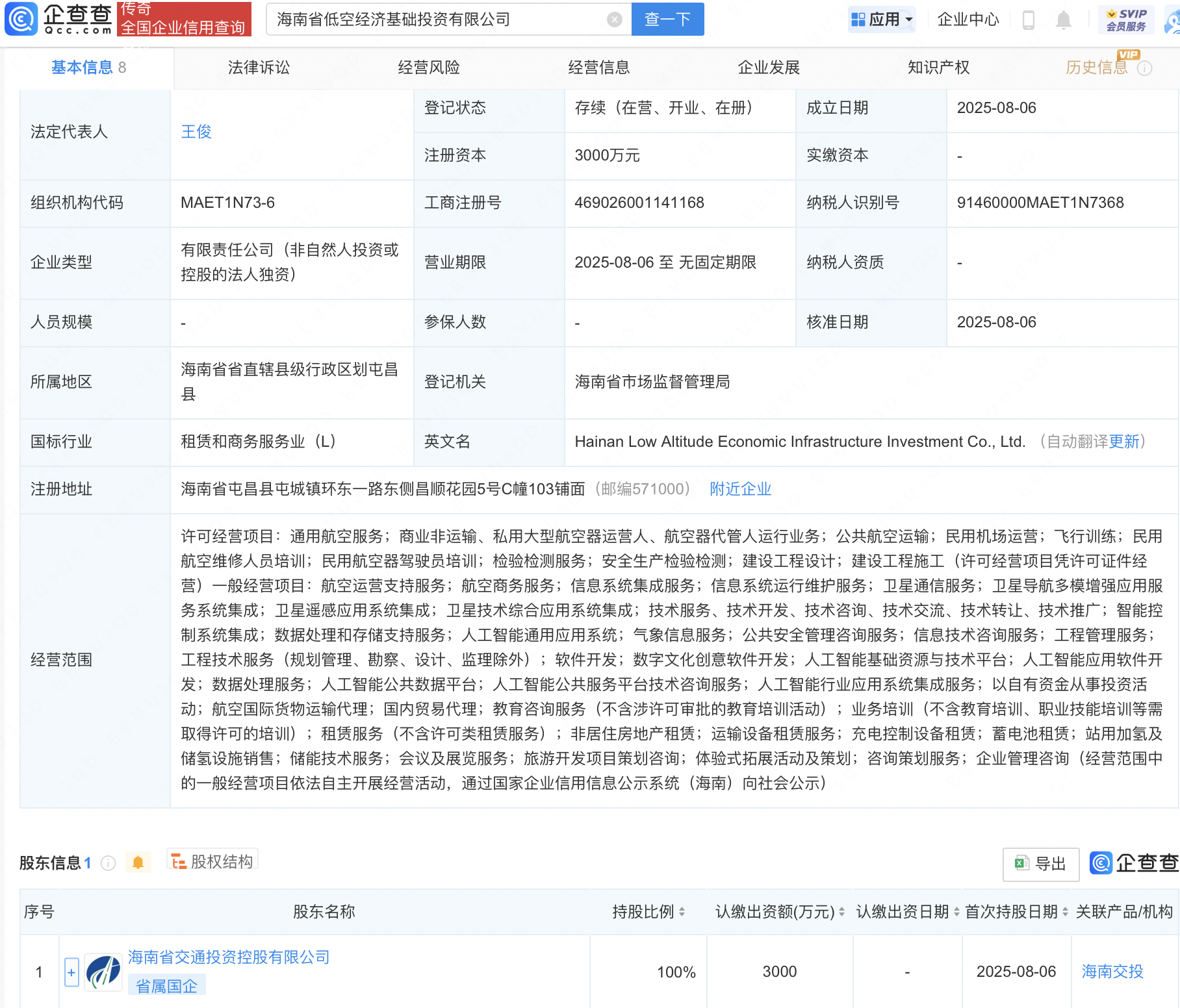Click the Qichacha logo icon
Image resolution: width=1180 pixels, height=1008 pixels.
pos(21,19)
